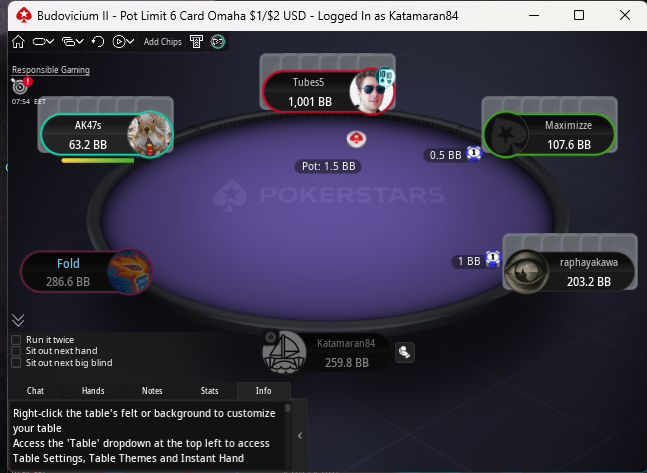This screenshot has width=647, height=473.
Task: Click the chips icon beside Katamaran84
Action: [404, 352]
